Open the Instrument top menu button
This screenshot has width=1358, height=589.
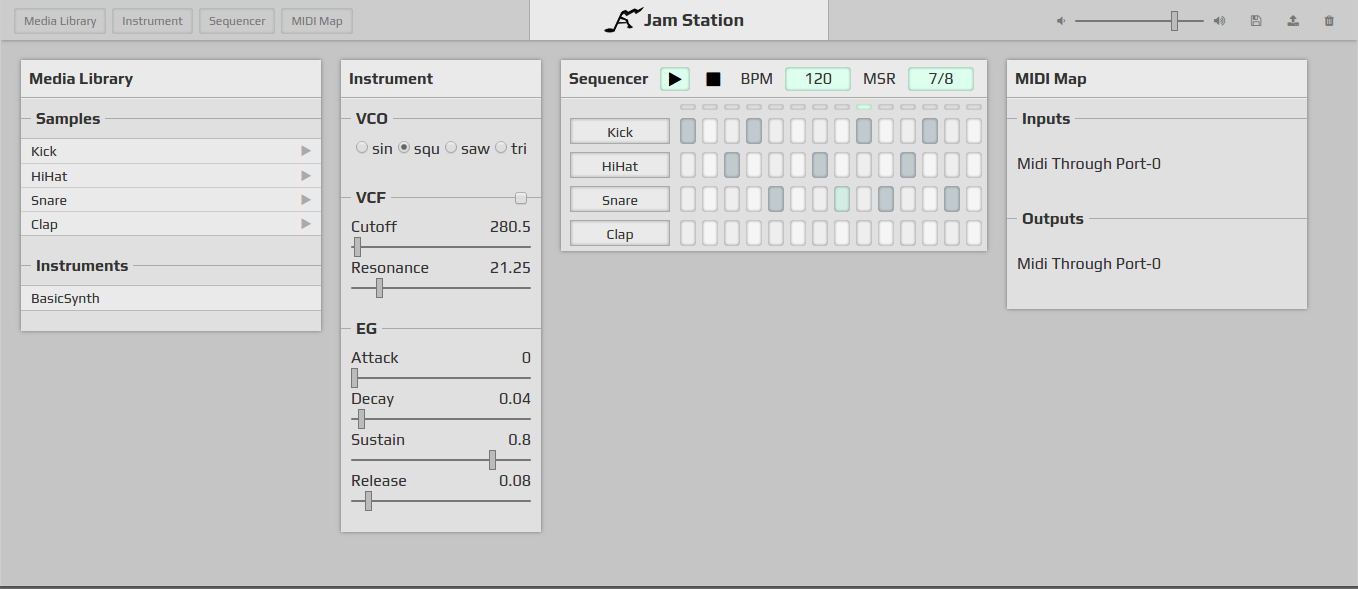pyautogui.click(x=152, y=21)
